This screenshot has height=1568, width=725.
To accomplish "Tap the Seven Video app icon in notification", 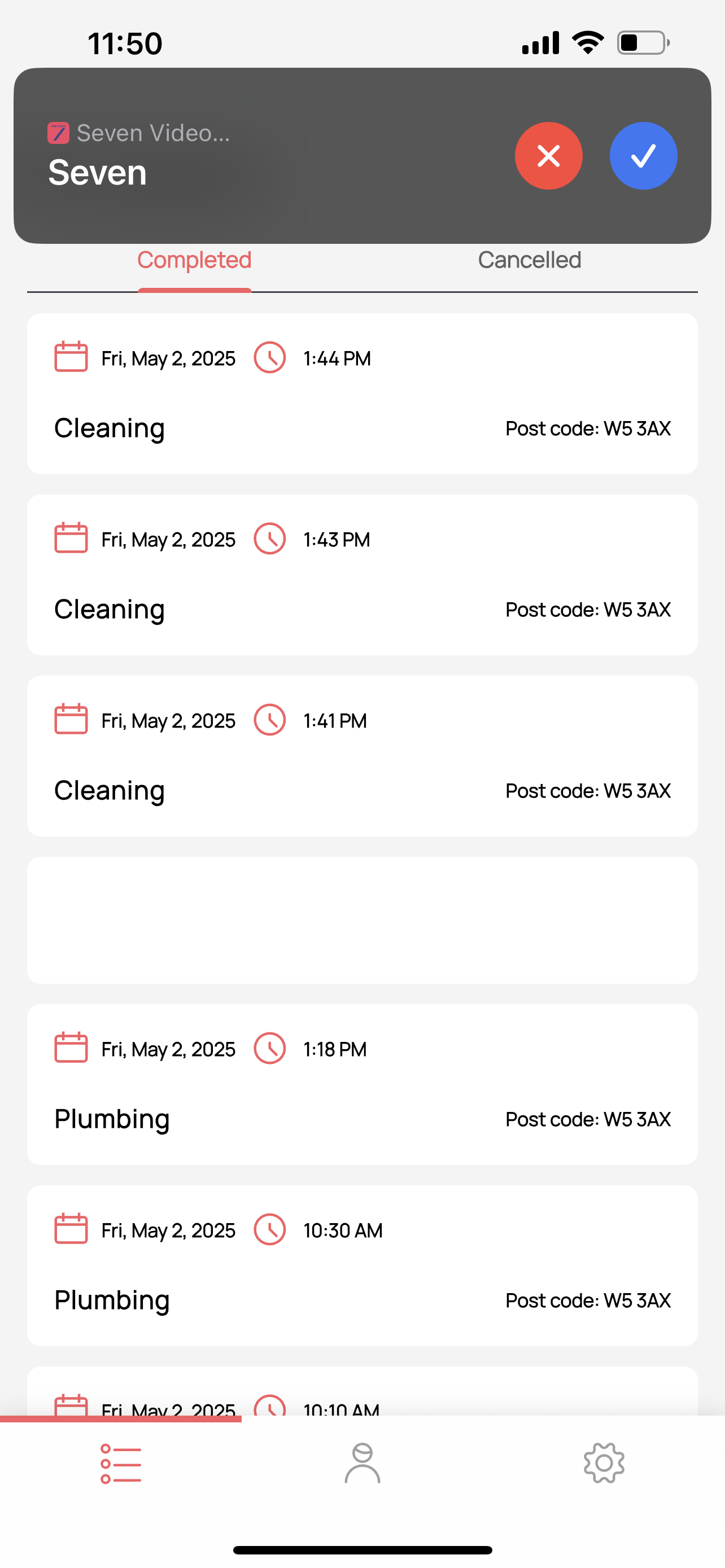I will click(x=58, y=133).
